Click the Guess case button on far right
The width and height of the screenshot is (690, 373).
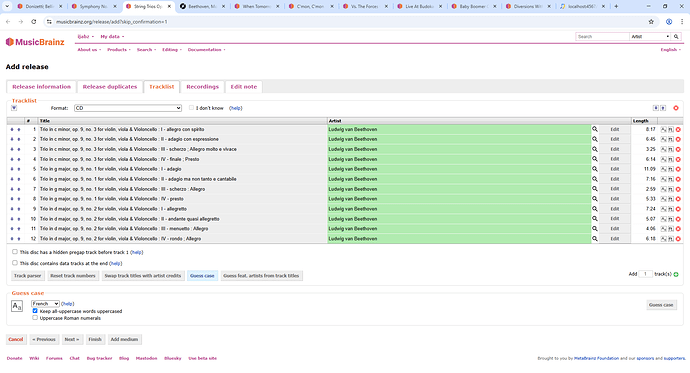click(x=661, y=305)
